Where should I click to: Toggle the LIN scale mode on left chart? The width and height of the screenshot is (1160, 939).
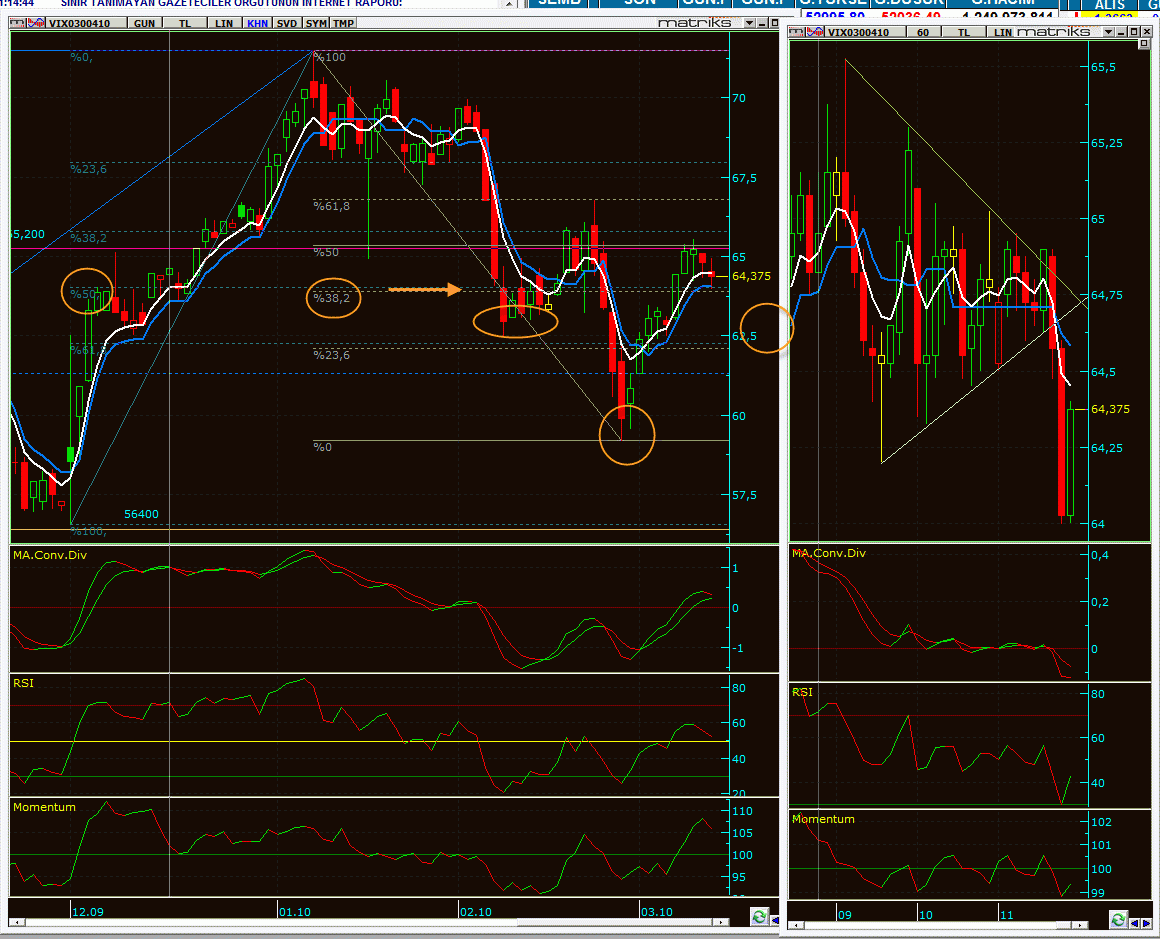(x=224, y=24)
